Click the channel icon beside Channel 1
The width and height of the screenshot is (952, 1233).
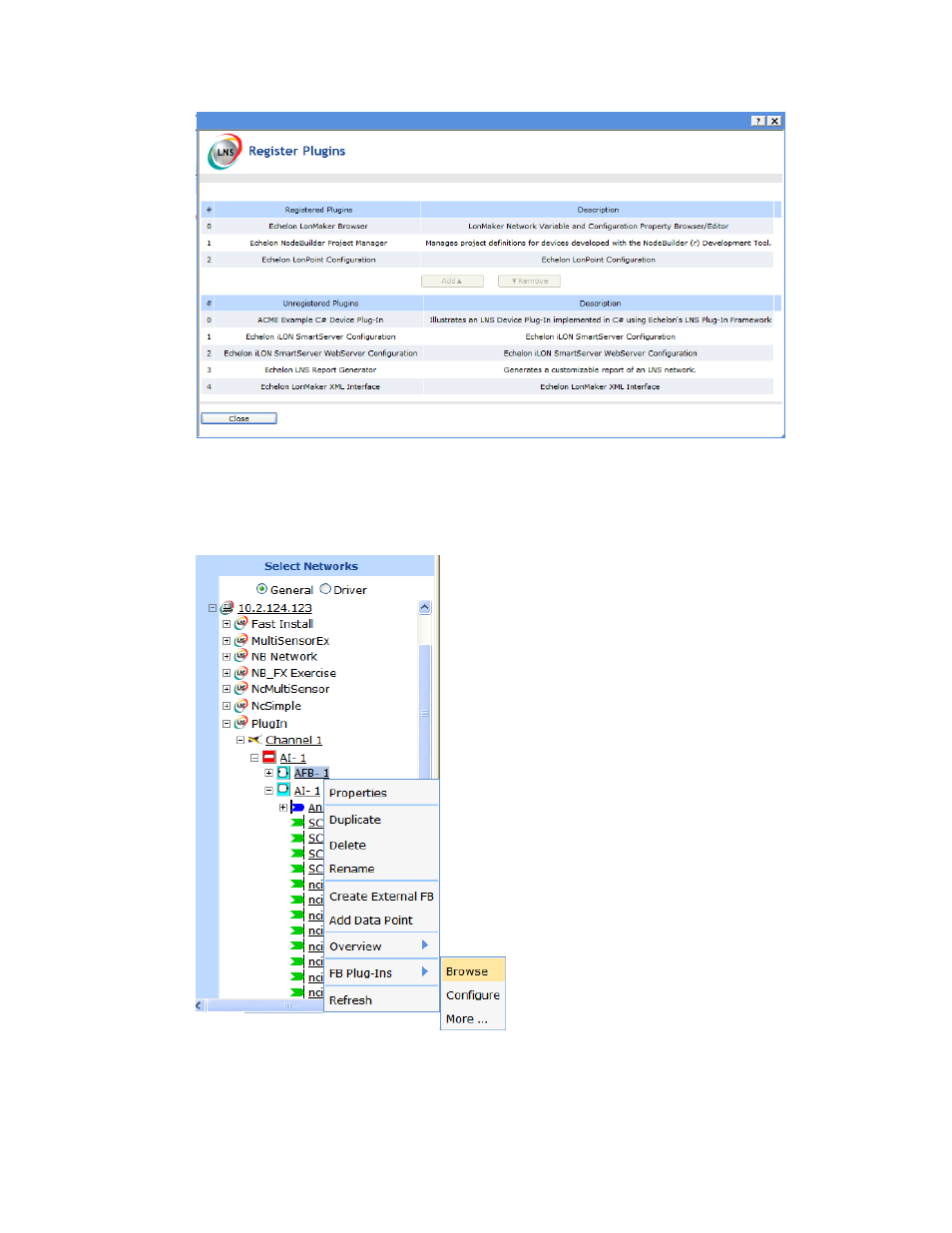(x=254, y=740)
